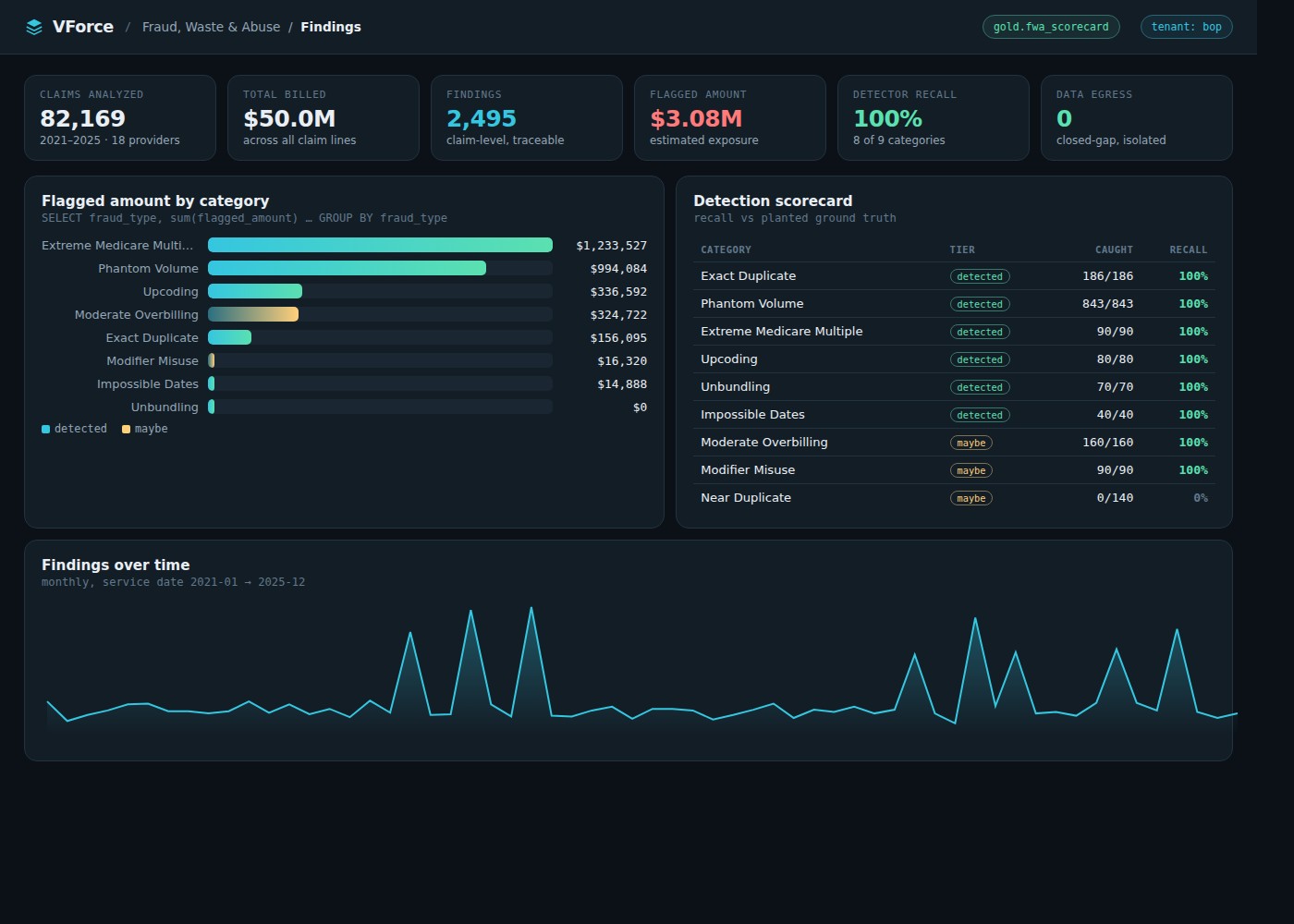Click the Upcoding bar in chart
The image size is (1294, 924).
(x=255, y=291)
